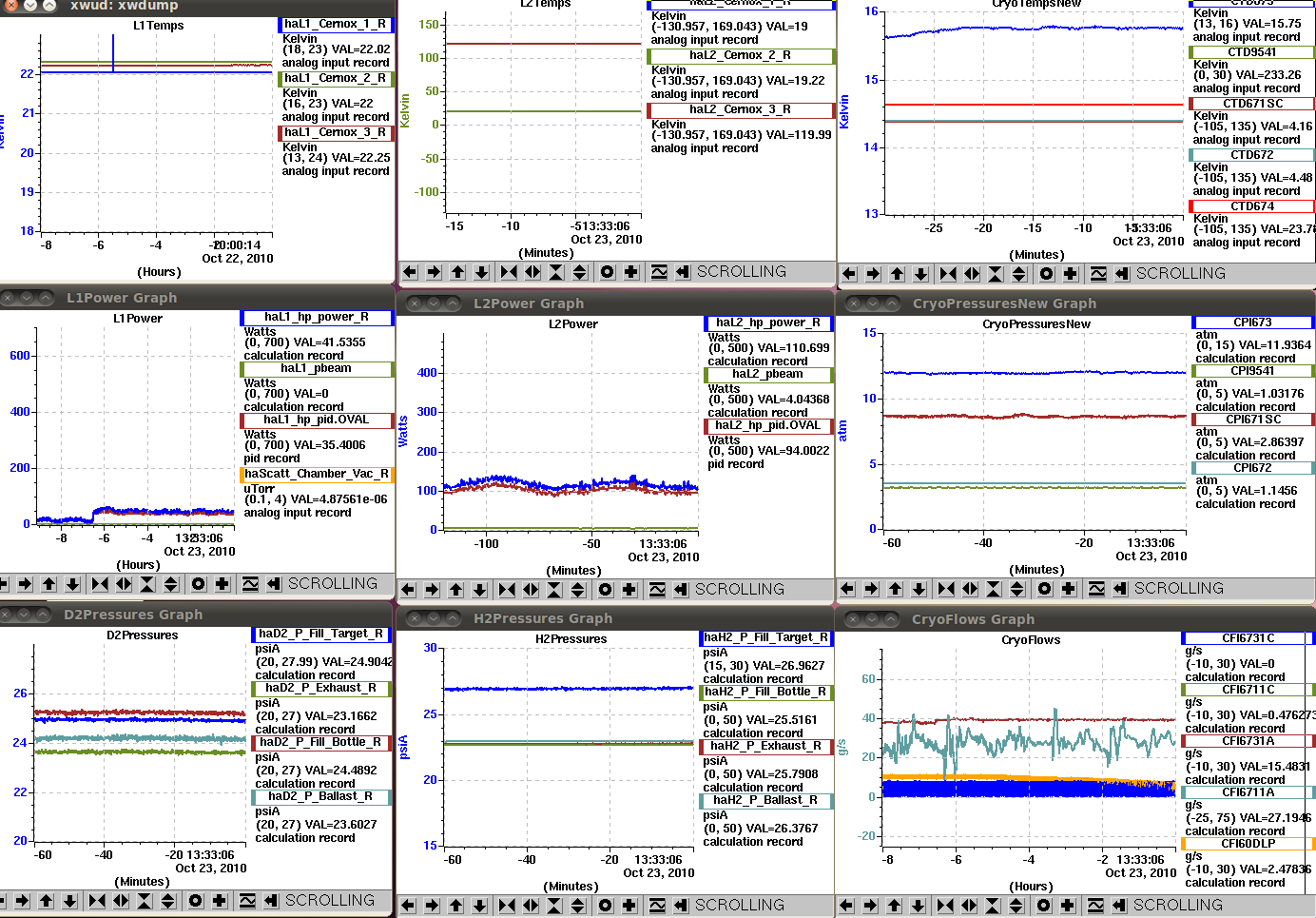The image size is (1316, 918).
Task: Click the plus icon in D2Pressures toolbar
Action: (220, 901)
